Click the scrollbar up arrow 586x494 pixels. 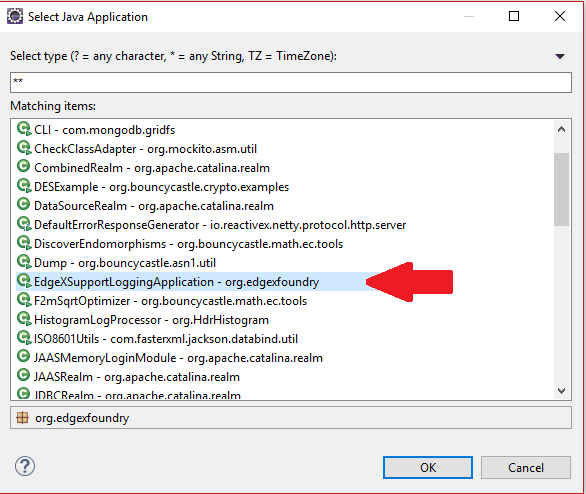(x=561, y=130)
